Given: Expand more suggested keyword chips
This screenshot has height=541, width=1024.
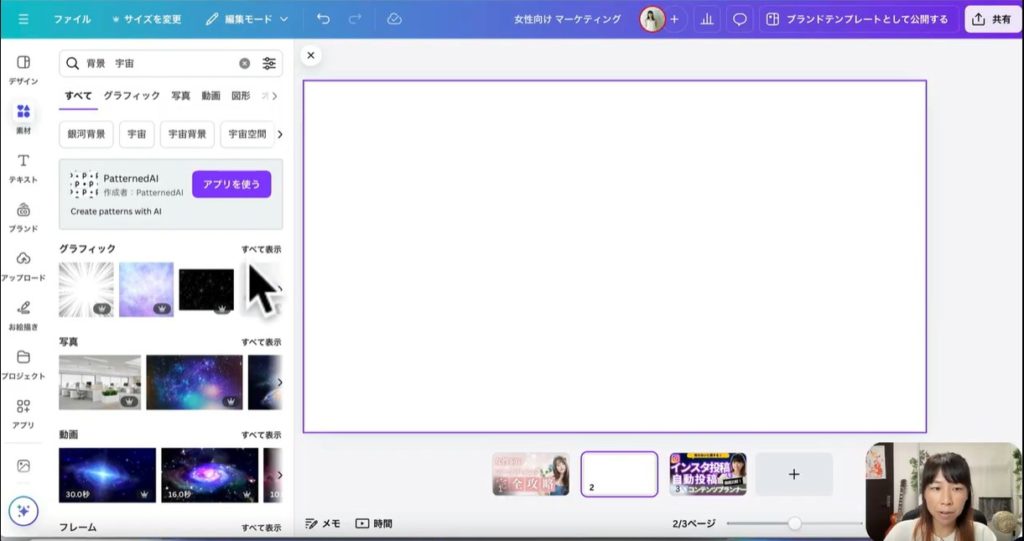Looking at the screenshot, I should tap(279, 134).
